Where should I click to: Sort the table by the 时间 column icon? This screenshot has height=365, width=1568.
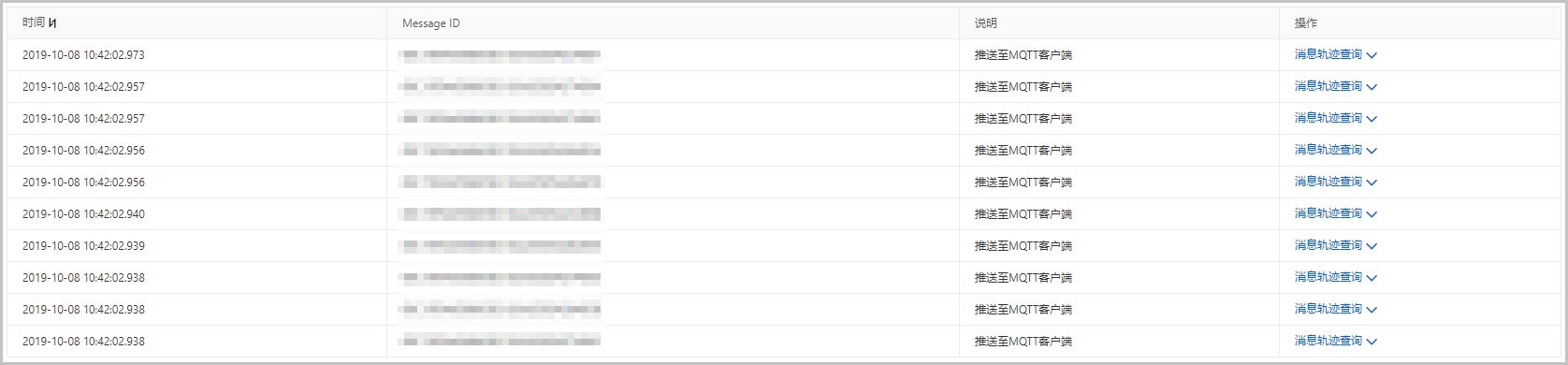[52, 23]
